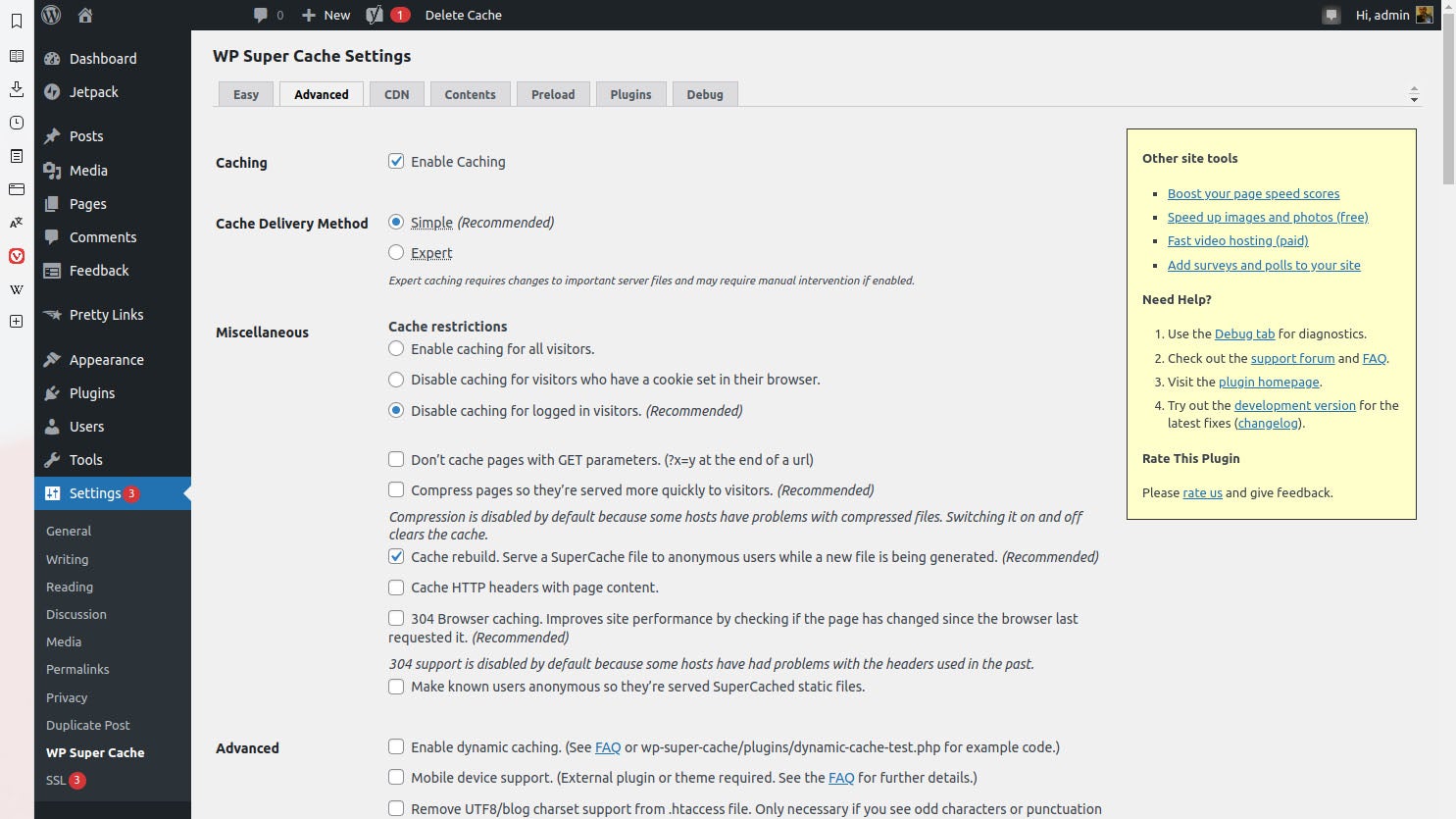
Task: Open the plugin homepage link
Action: 1269,382
